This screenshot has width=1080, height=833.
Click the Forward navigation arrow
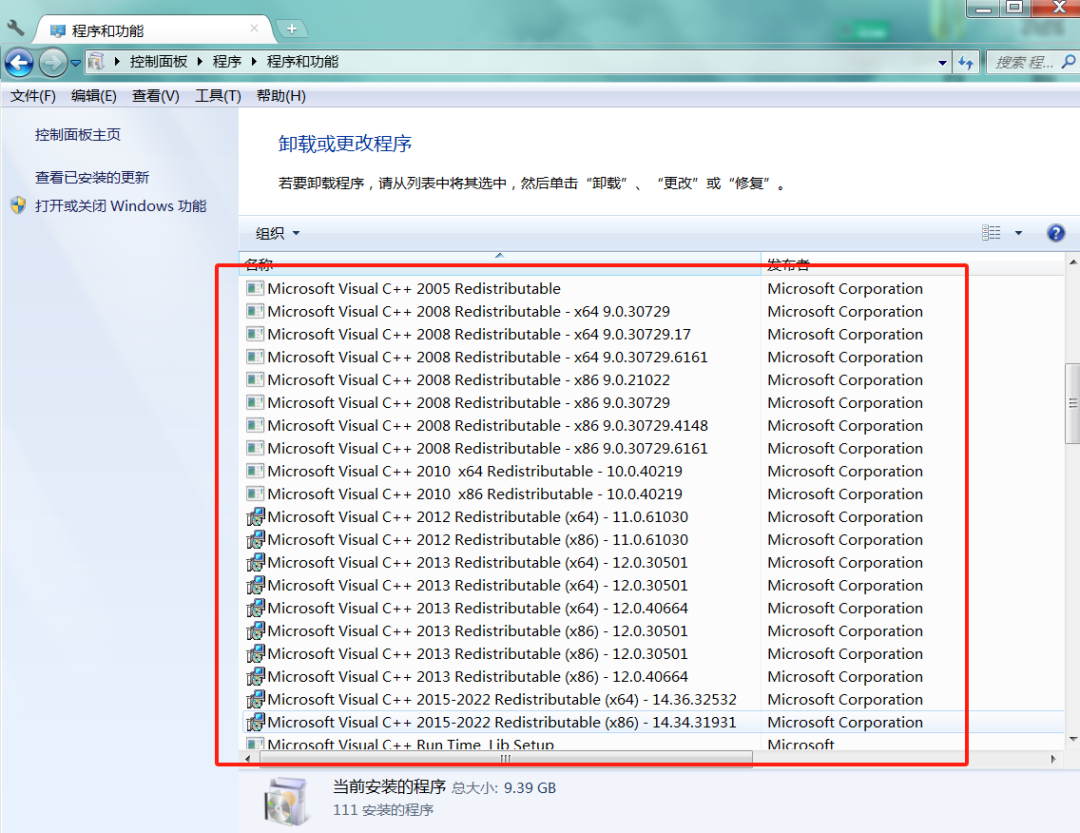pos(52,63)
